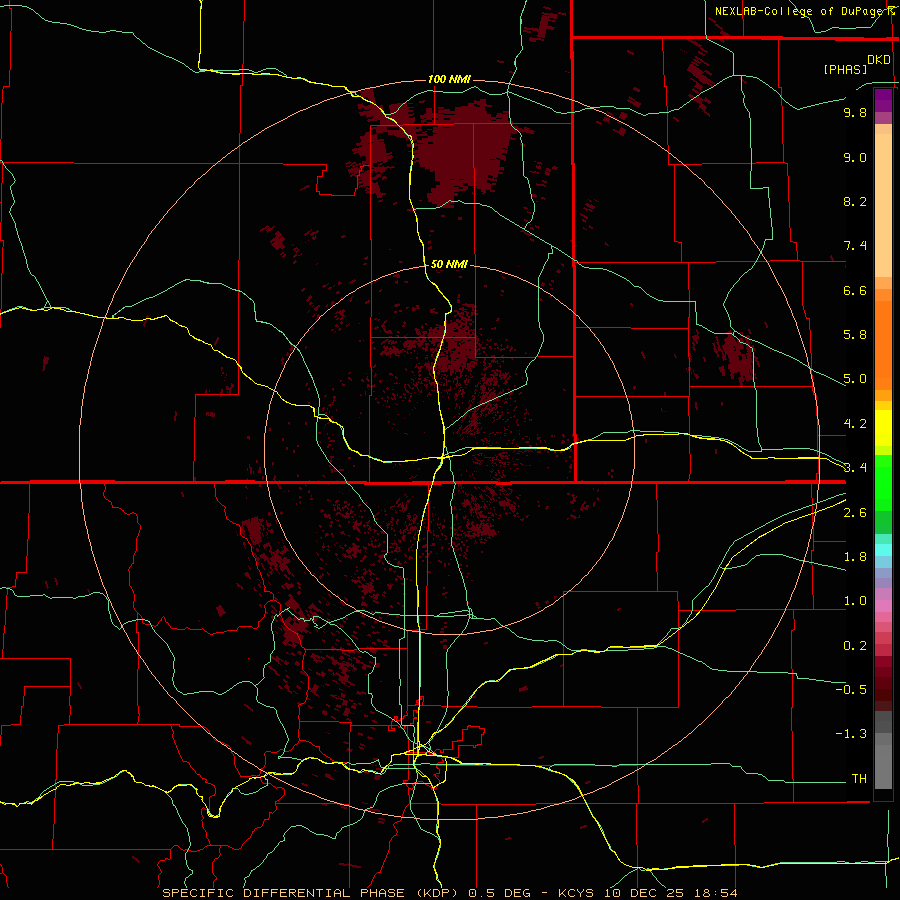900x900 pixels.
Task: Click the 100 NMI range ring label
Action: pyautogui.click(x=449, y=79)
